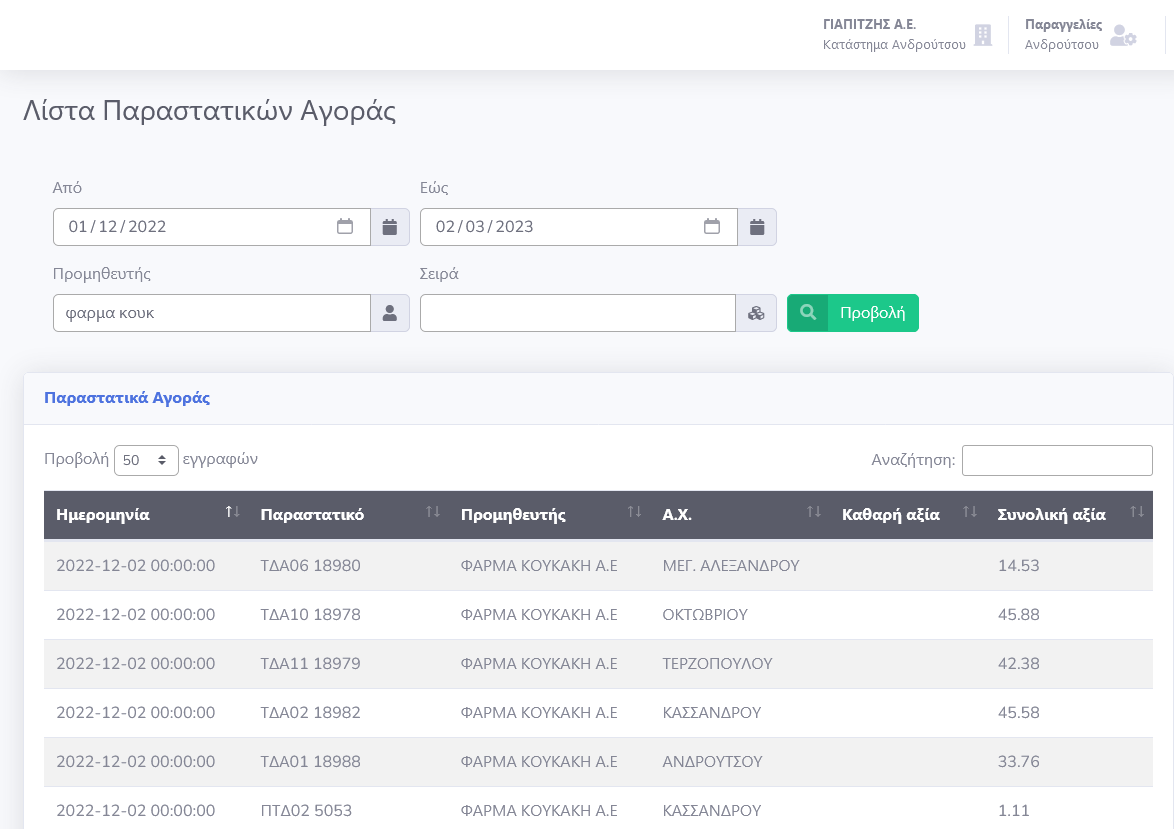Select document ΤΔΑ01 18988
This screenshot has width=1174, height=829.
tap(310, 762)
